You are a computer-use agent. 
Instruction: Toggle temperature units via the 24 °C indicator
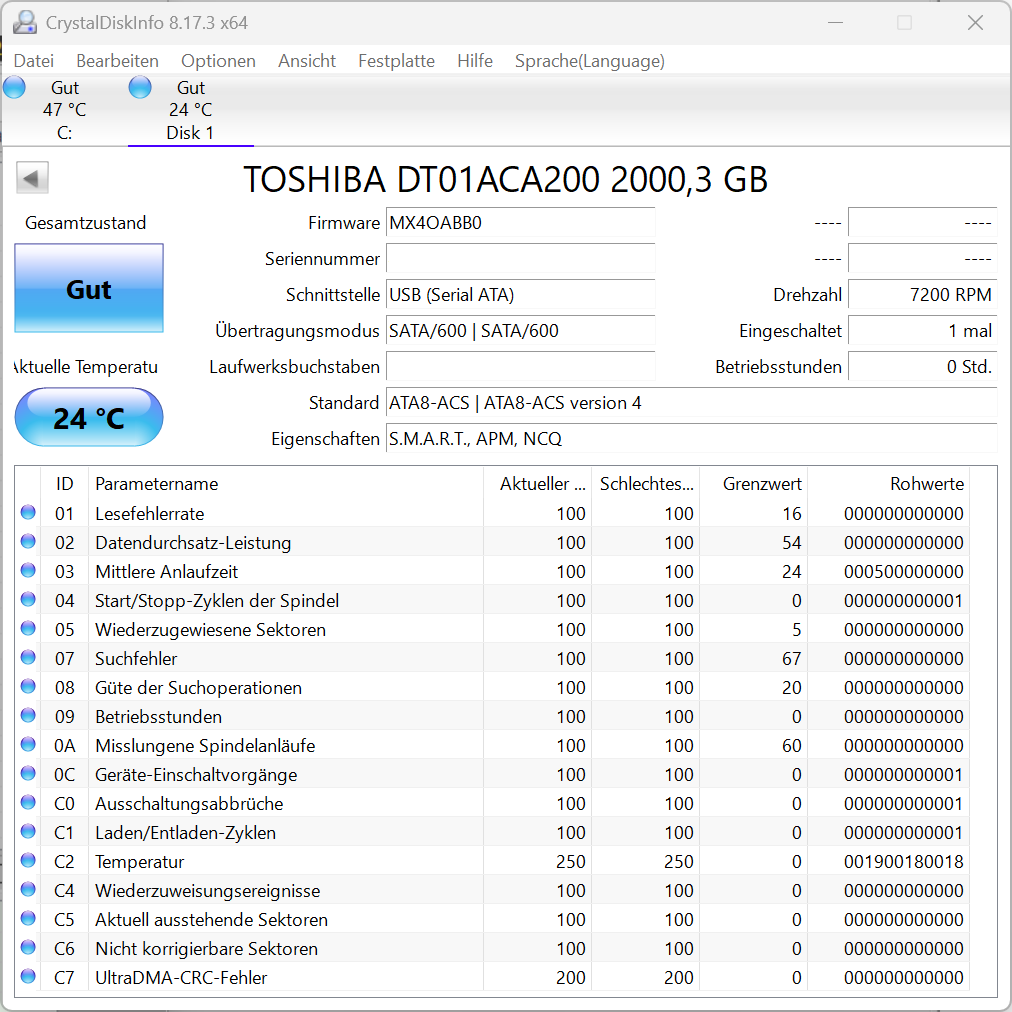tap(88, 417)
